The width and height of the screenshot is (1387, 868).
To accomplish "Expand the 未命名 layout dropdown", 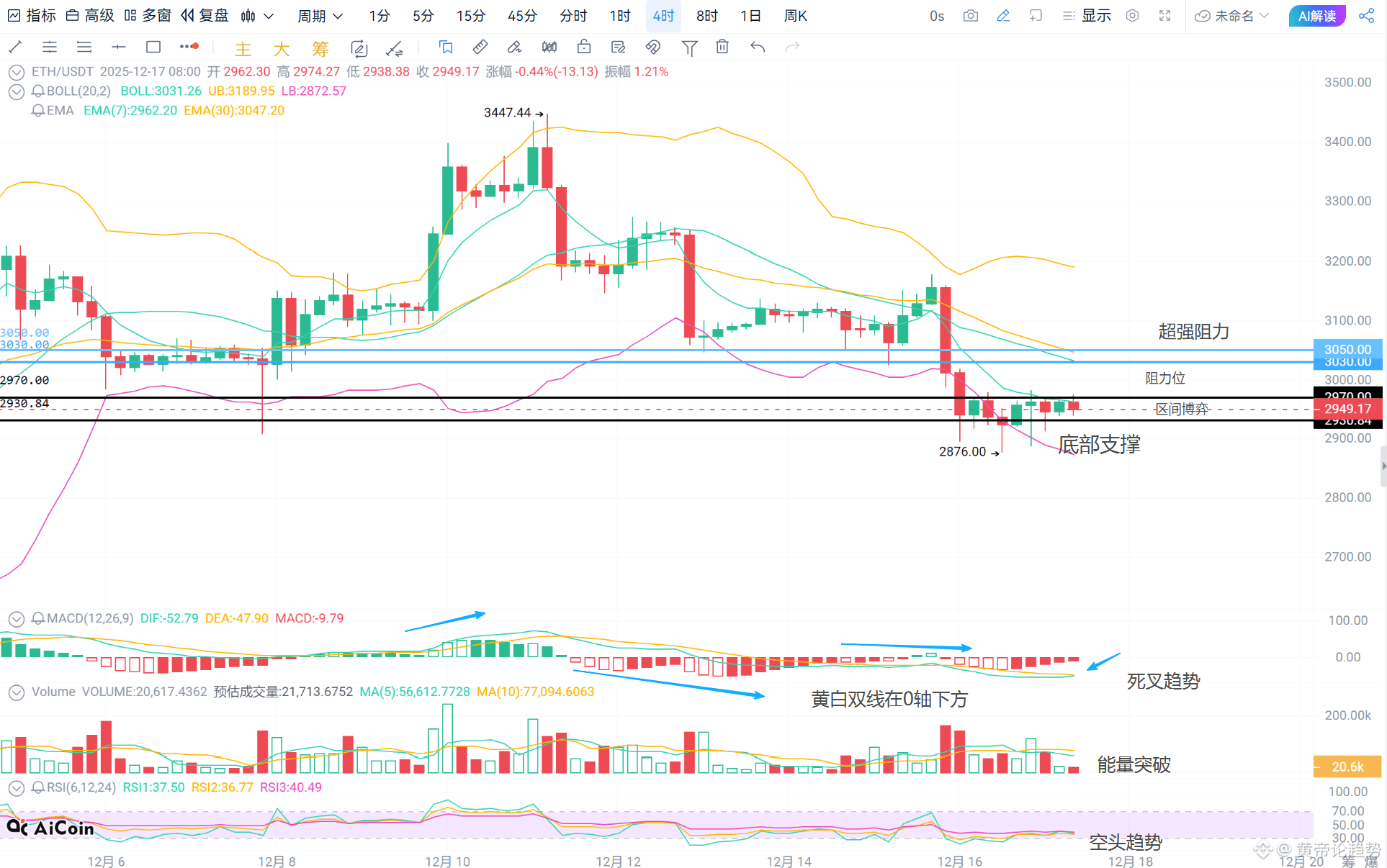I will click(1232, 16).
